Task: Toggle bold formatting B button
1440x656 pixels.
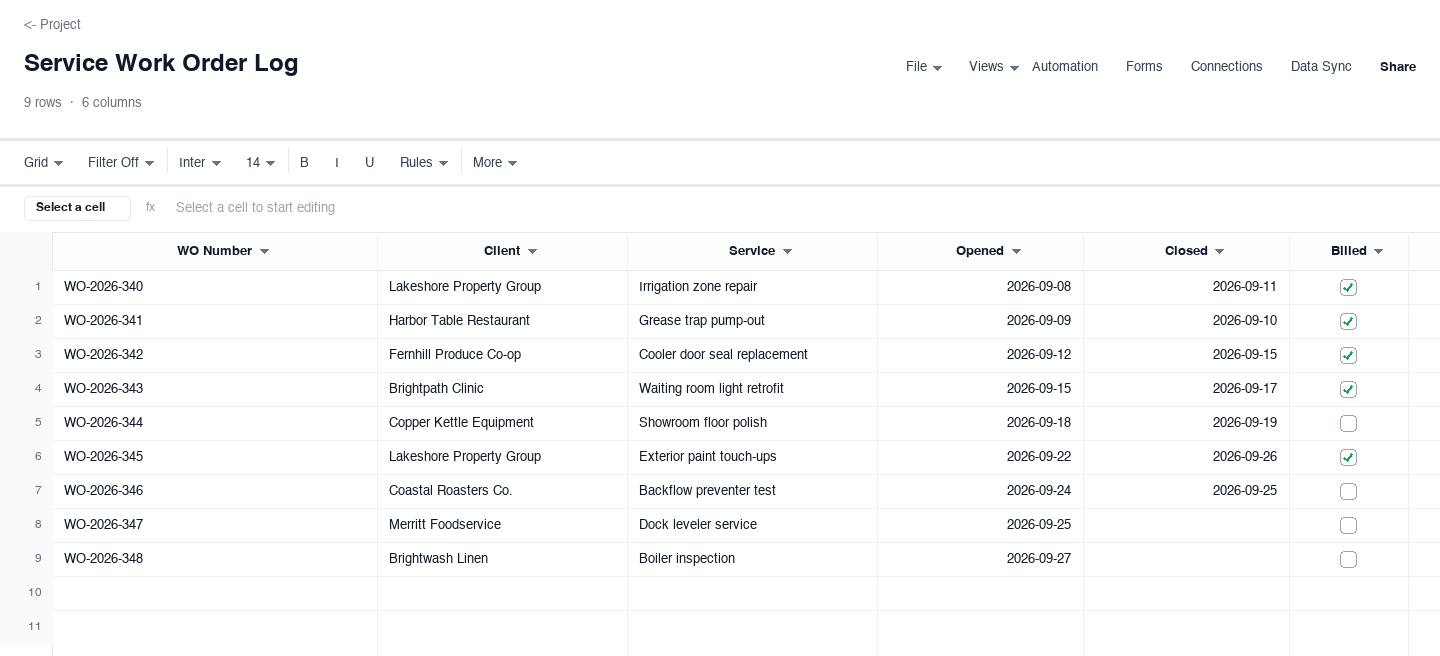Action: pyautogui.click(x=304, y=162)
